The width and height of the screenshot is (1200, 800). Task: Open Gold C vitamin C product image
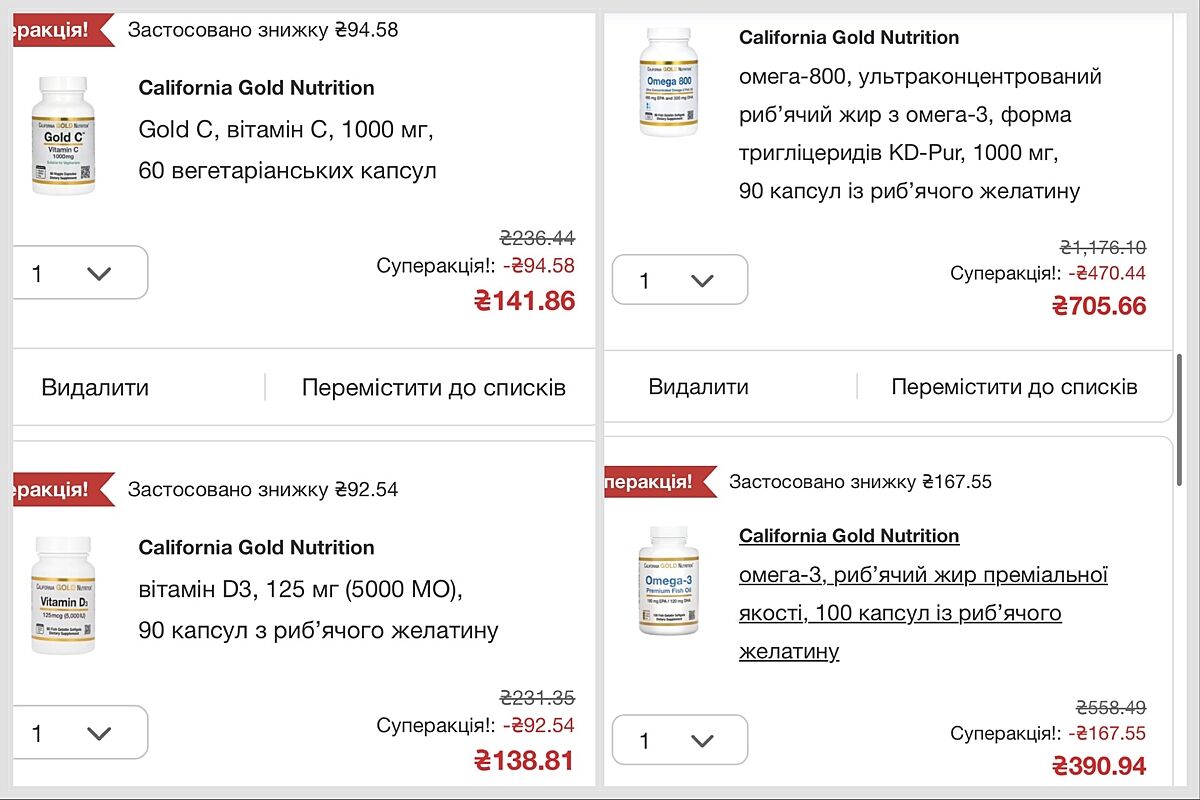[64, 135]
